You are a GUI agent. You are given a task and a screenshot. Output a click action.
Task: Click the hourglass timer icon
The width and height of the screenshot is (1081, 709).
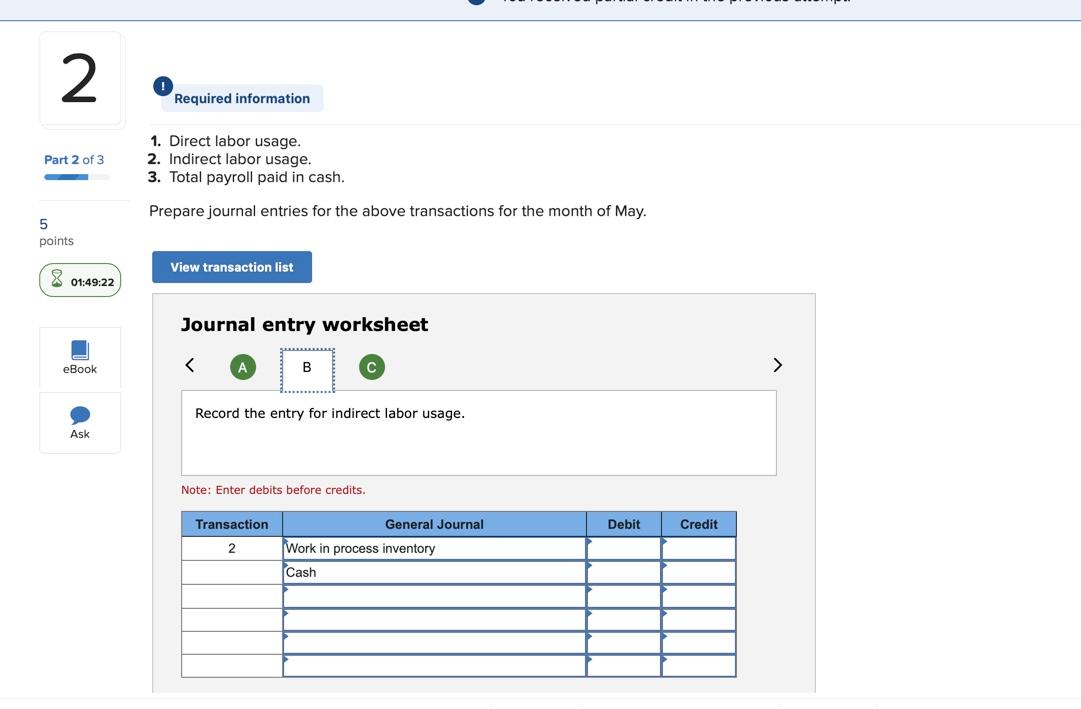[x=56, y=281]
